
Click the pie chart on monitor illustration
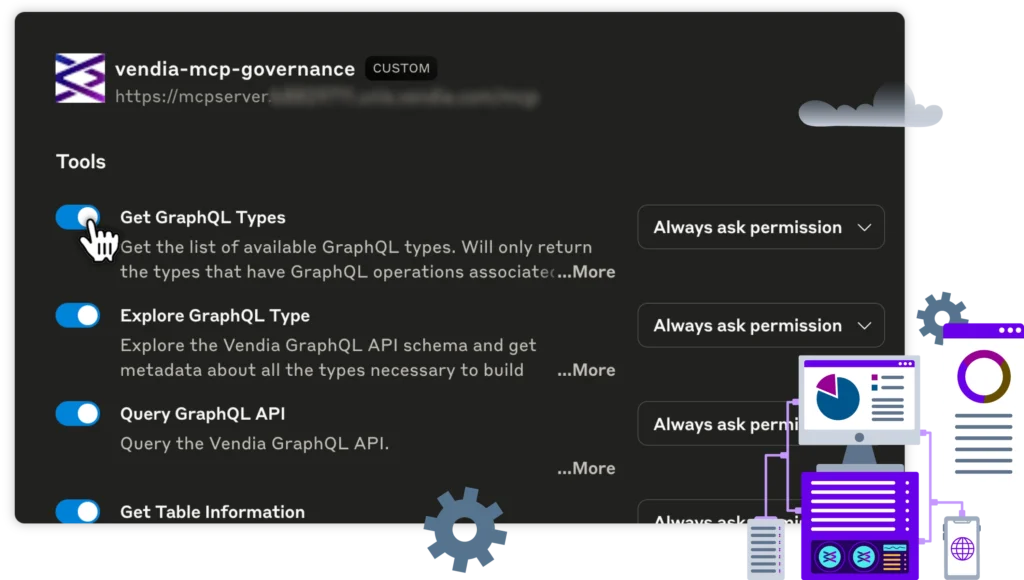[x=837, y=397]
